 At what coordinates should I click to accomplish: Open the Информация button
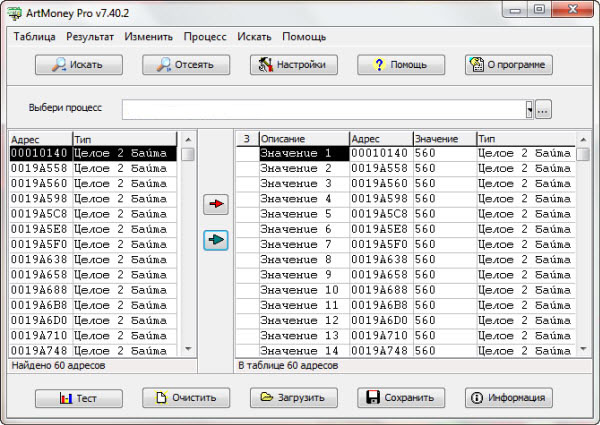click(508, 397)
